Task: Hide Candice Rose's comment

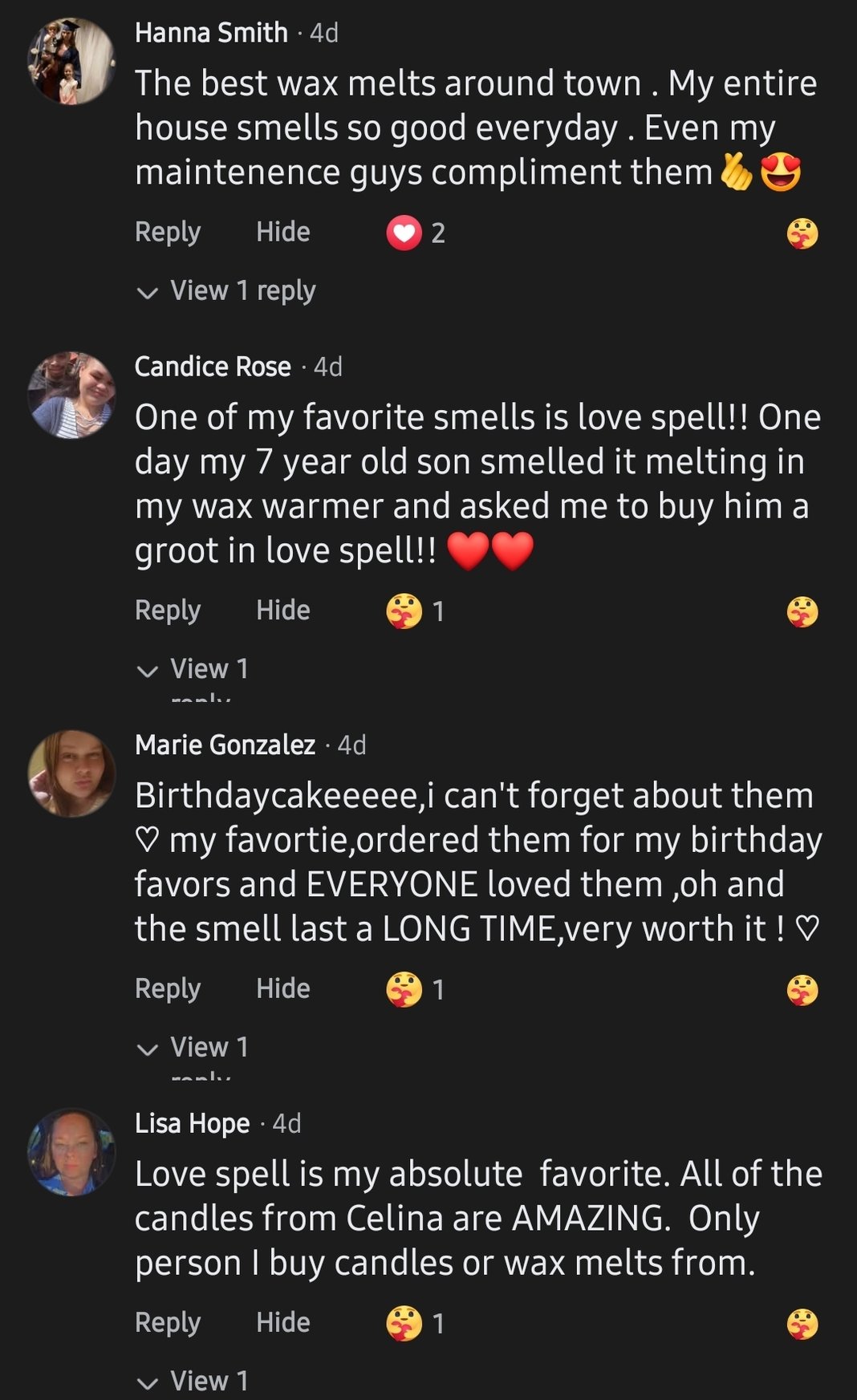Action: 282,611
